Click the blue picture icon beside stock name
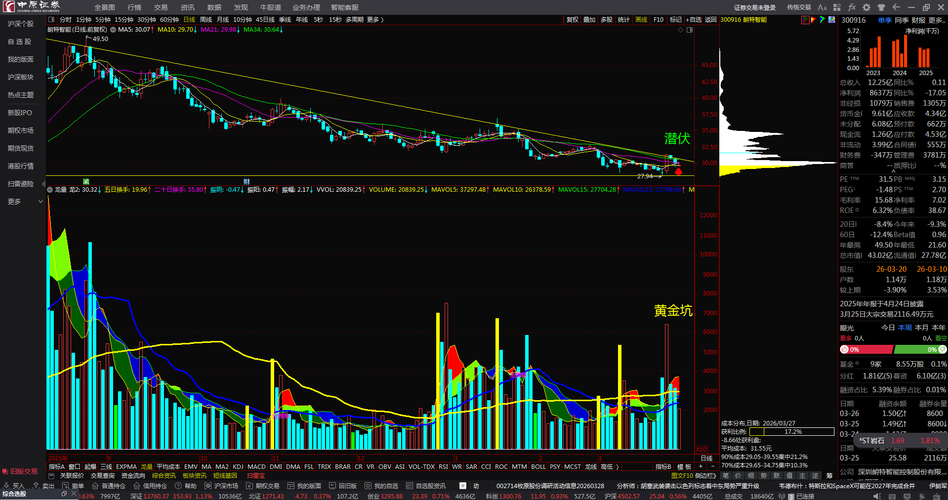This screenshot has height=500, width=948. pyautogui.click(x=831, y=20)
